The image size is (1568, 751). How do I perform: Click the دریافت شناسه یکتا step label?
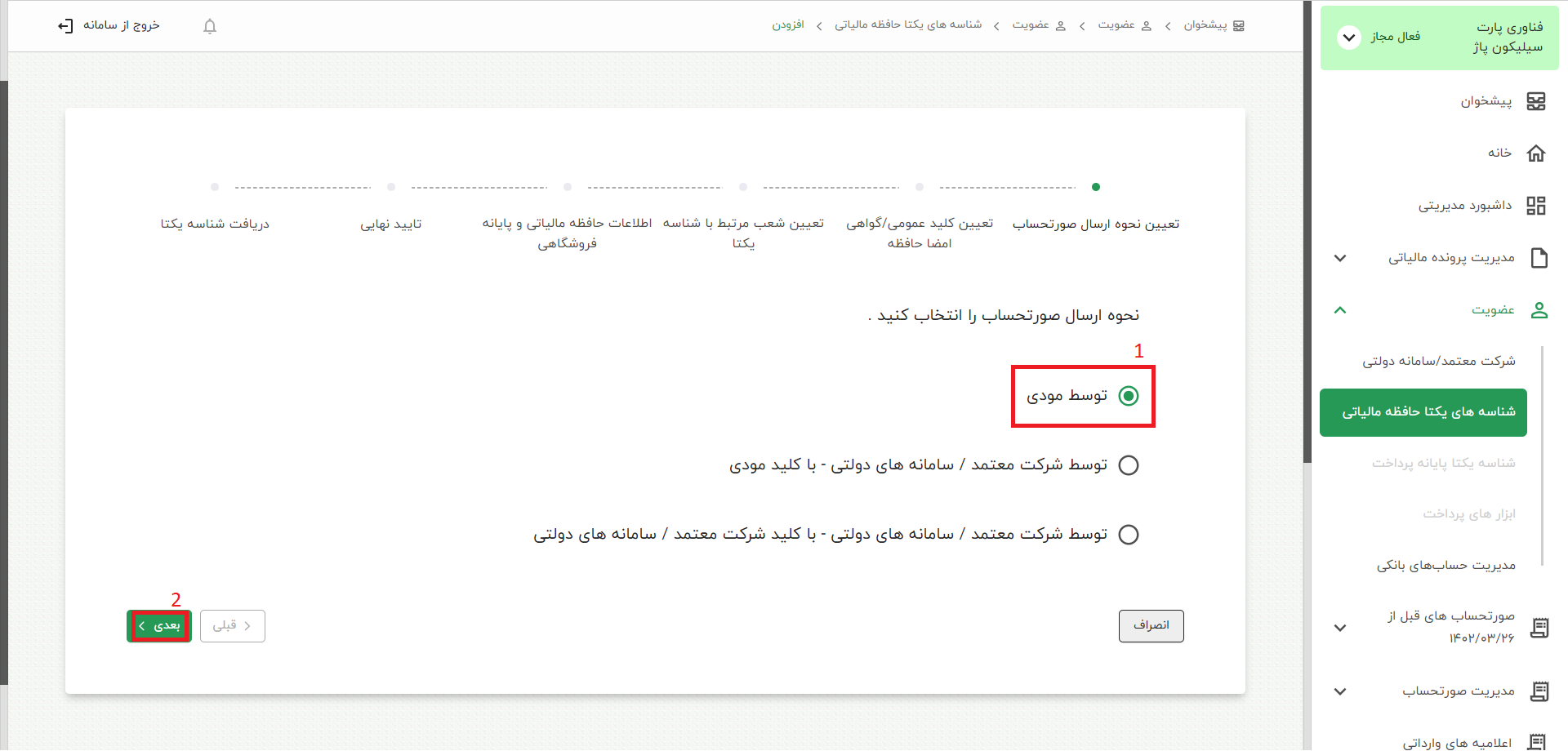[215, 224]
